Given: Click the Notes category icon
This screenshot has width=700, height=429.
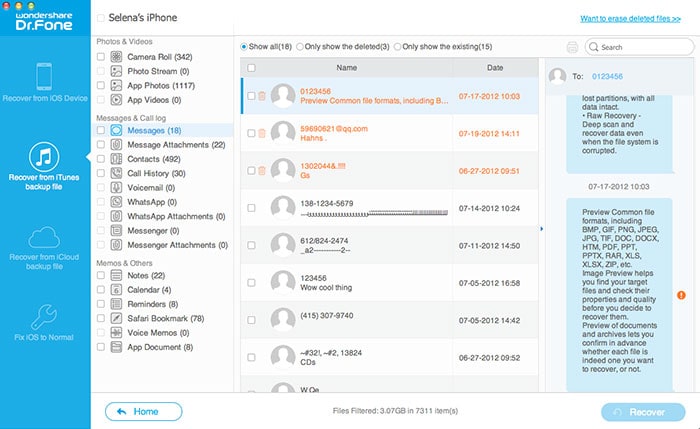Looking at the screenshot, I should tap(117, 275).
